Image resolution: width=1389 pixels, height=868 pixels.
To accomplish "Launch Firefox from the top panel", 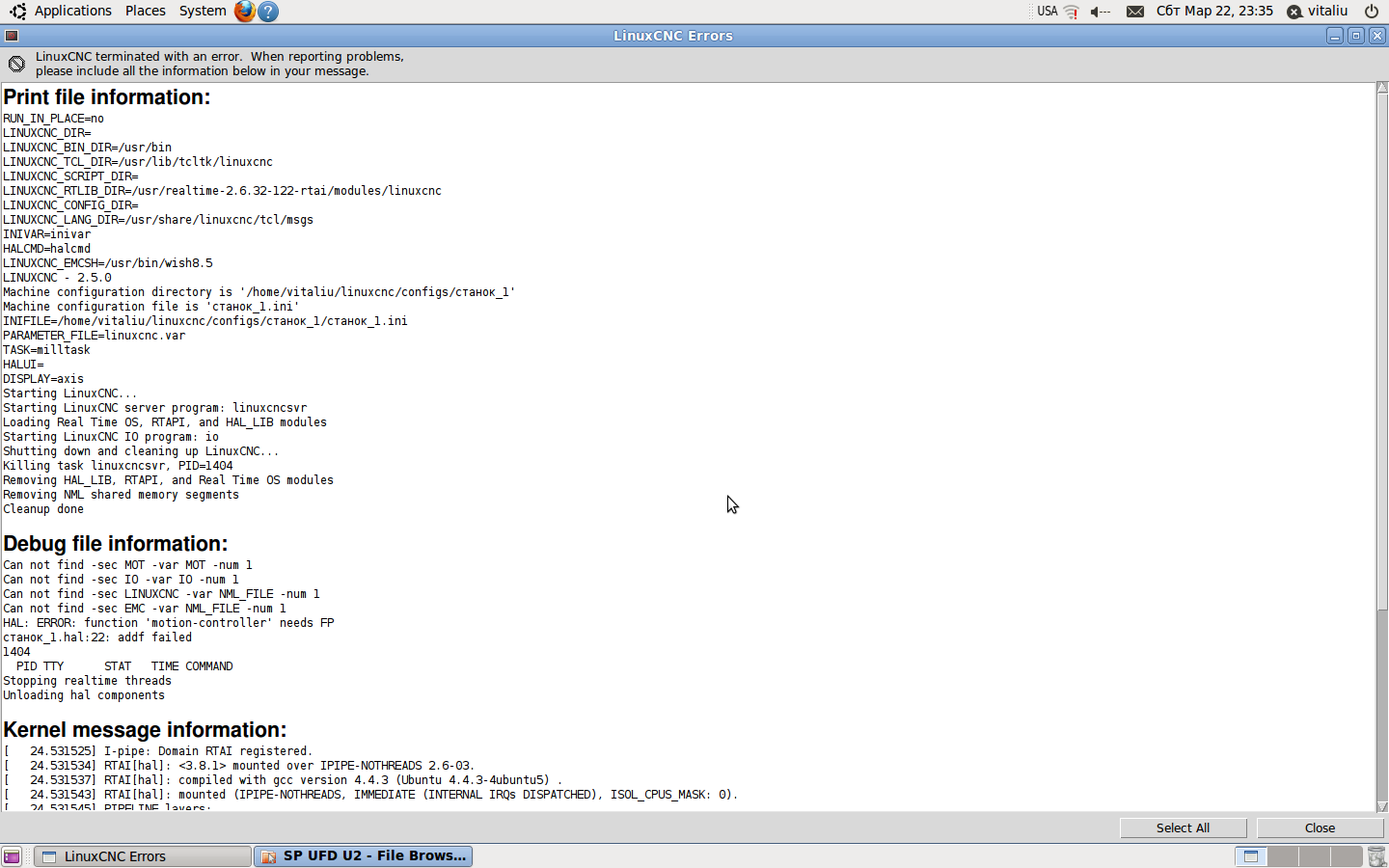I will click(245, 11).
